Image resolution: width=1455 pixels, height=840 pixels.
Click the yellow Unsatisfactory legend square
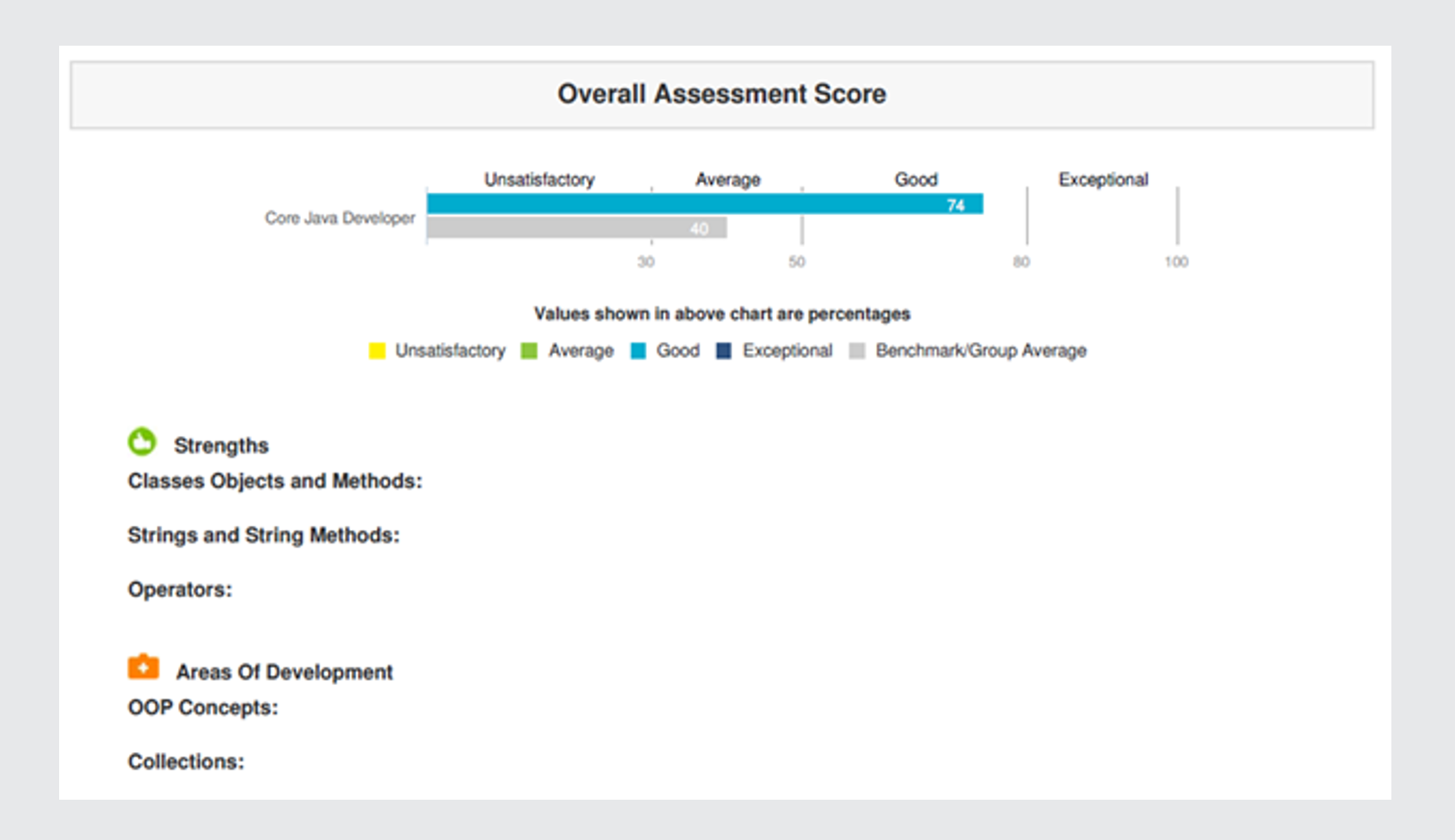click(376, 350)
